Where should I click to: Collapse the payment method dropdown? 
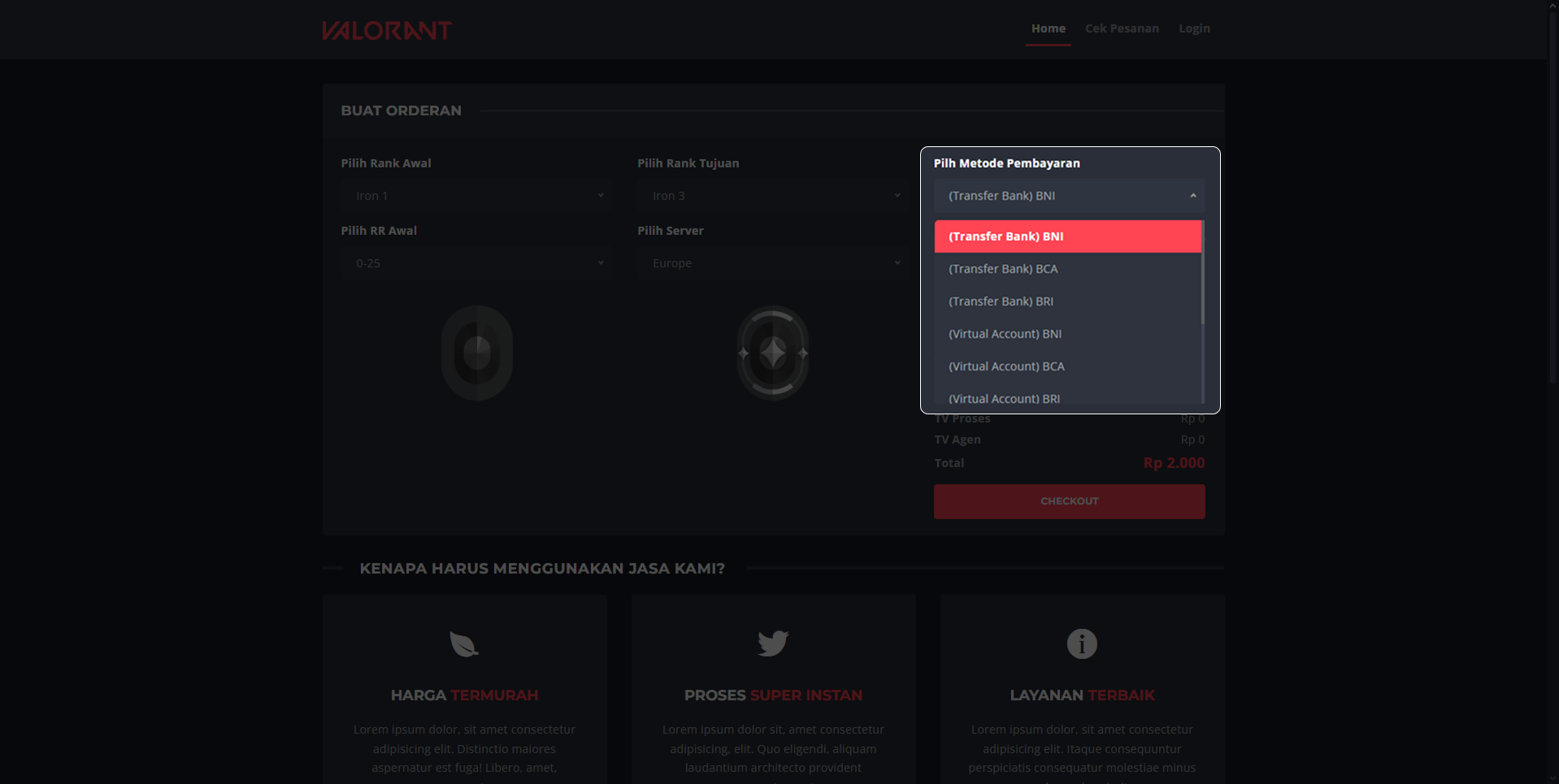click(x=1069, y=196)
